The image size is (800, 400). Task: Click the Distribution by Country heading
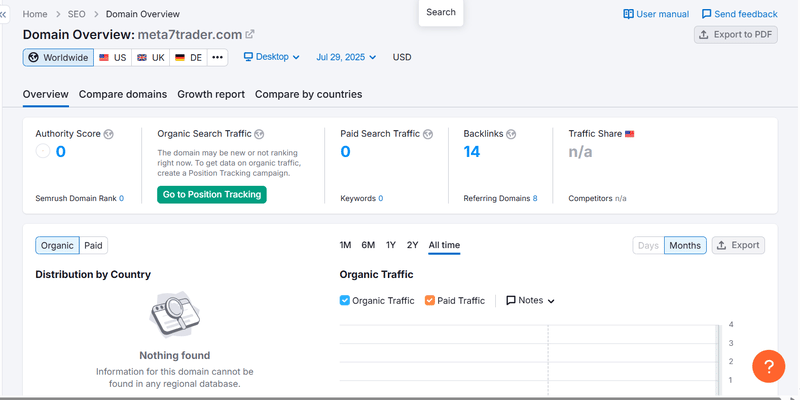(93, 274)
